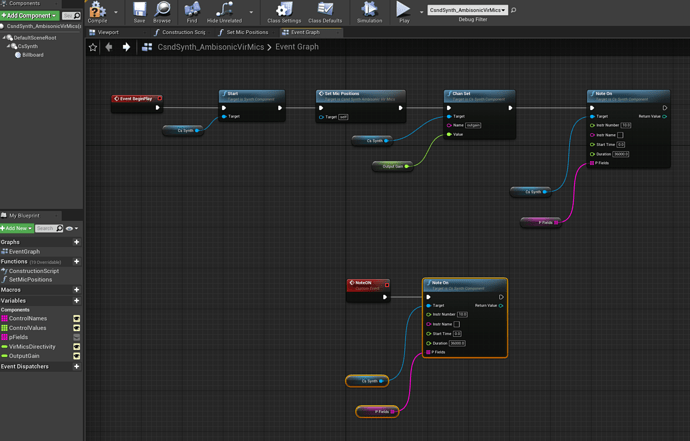
Task: Click the Output Gain variable node
Action: (x=392, y=166)
